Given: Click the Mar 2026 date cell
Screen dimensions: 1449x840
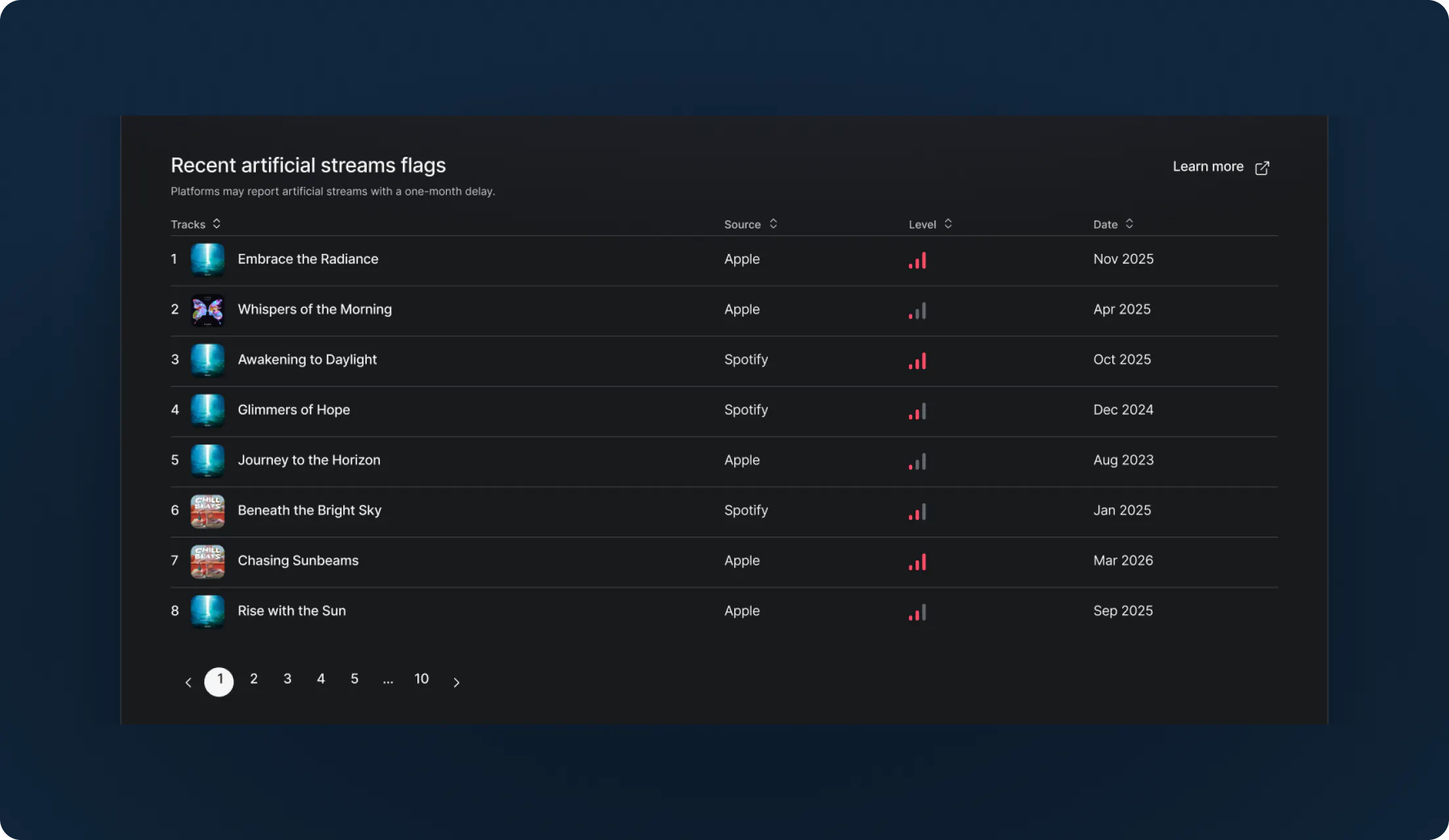Looking at the screenshot, I should click(x=1123, y=560).
